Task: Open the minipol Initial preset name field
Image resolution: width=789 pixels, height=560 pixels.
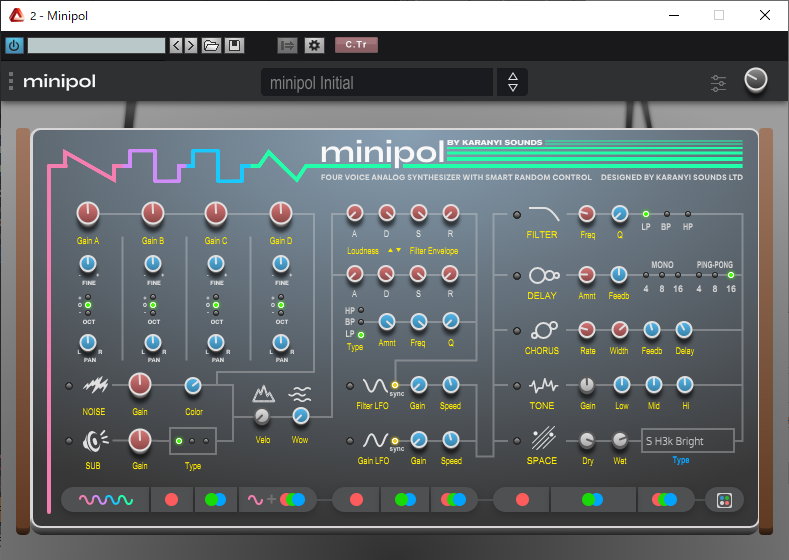Action: pos(377,83)
